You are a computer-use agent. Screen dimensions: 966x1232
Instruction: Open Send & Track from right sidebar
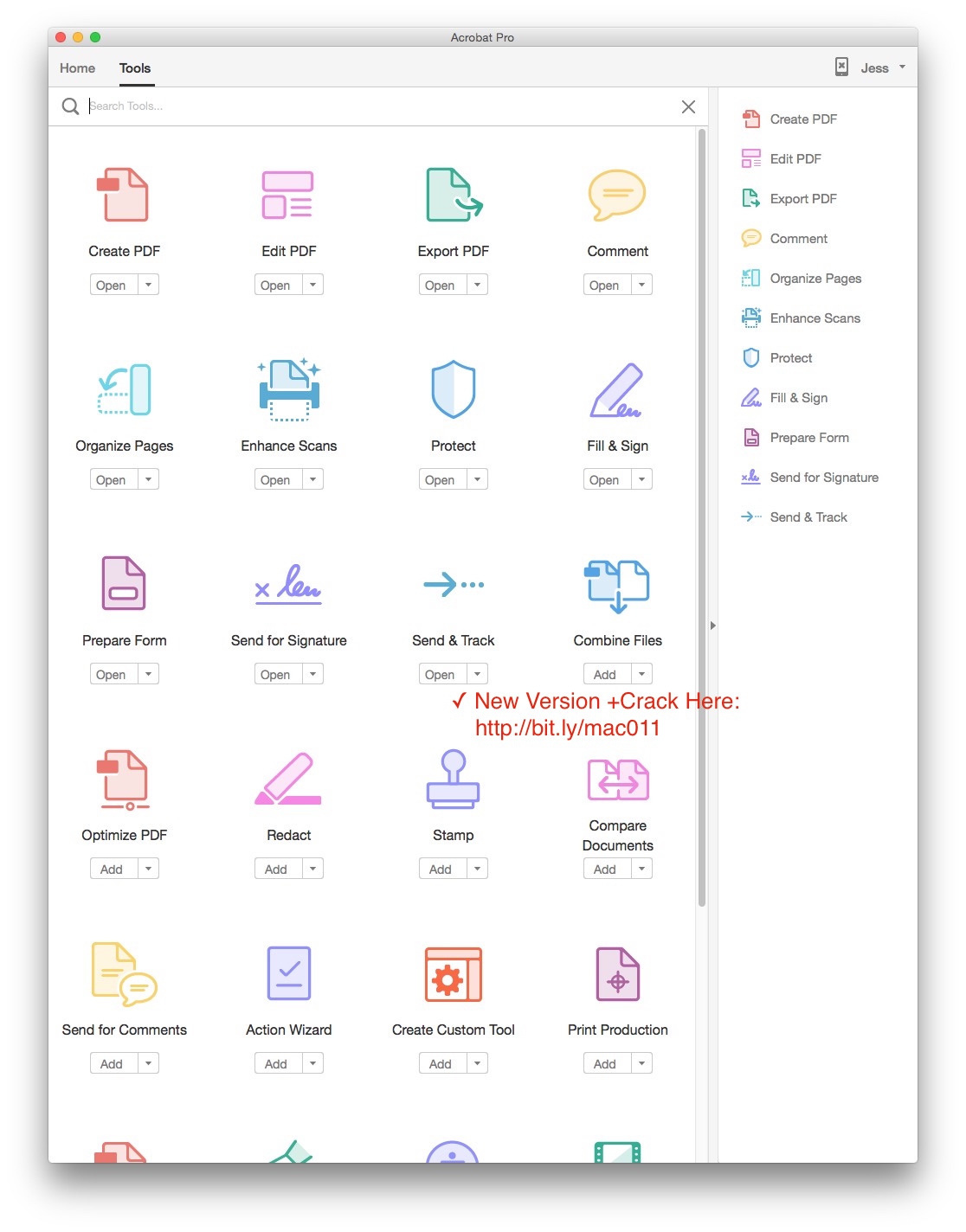pos(795,517)
